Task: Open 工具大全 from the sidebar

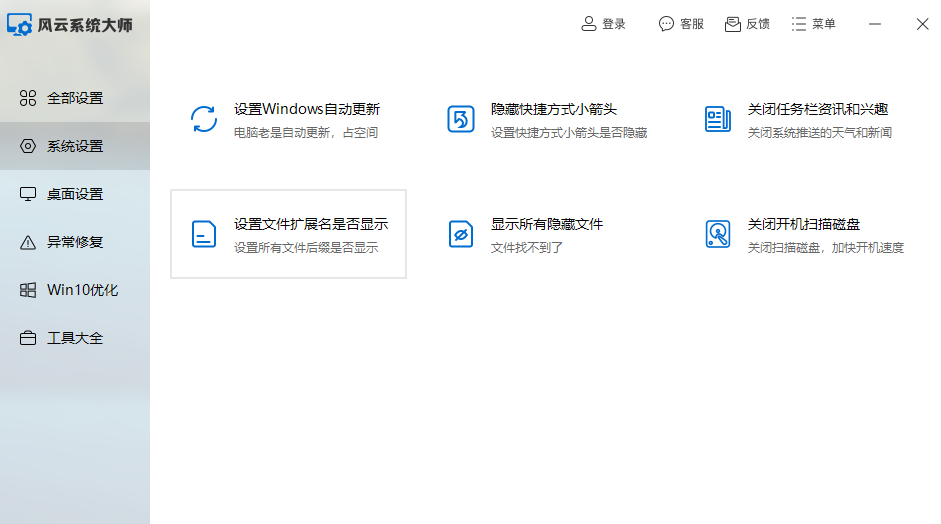Action: 75,338
